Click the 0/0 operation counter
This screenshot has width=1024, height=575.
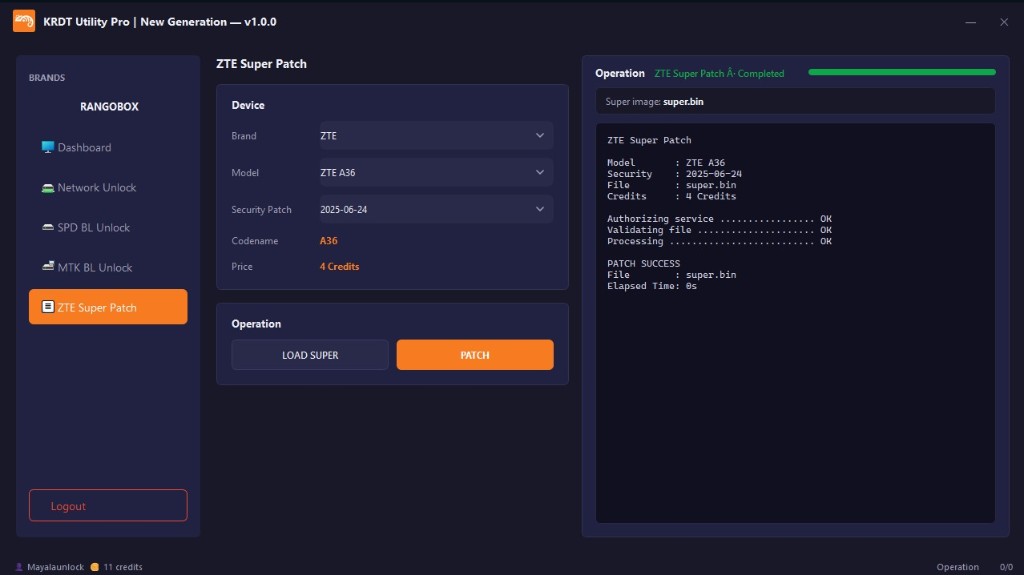point(1006,567)
